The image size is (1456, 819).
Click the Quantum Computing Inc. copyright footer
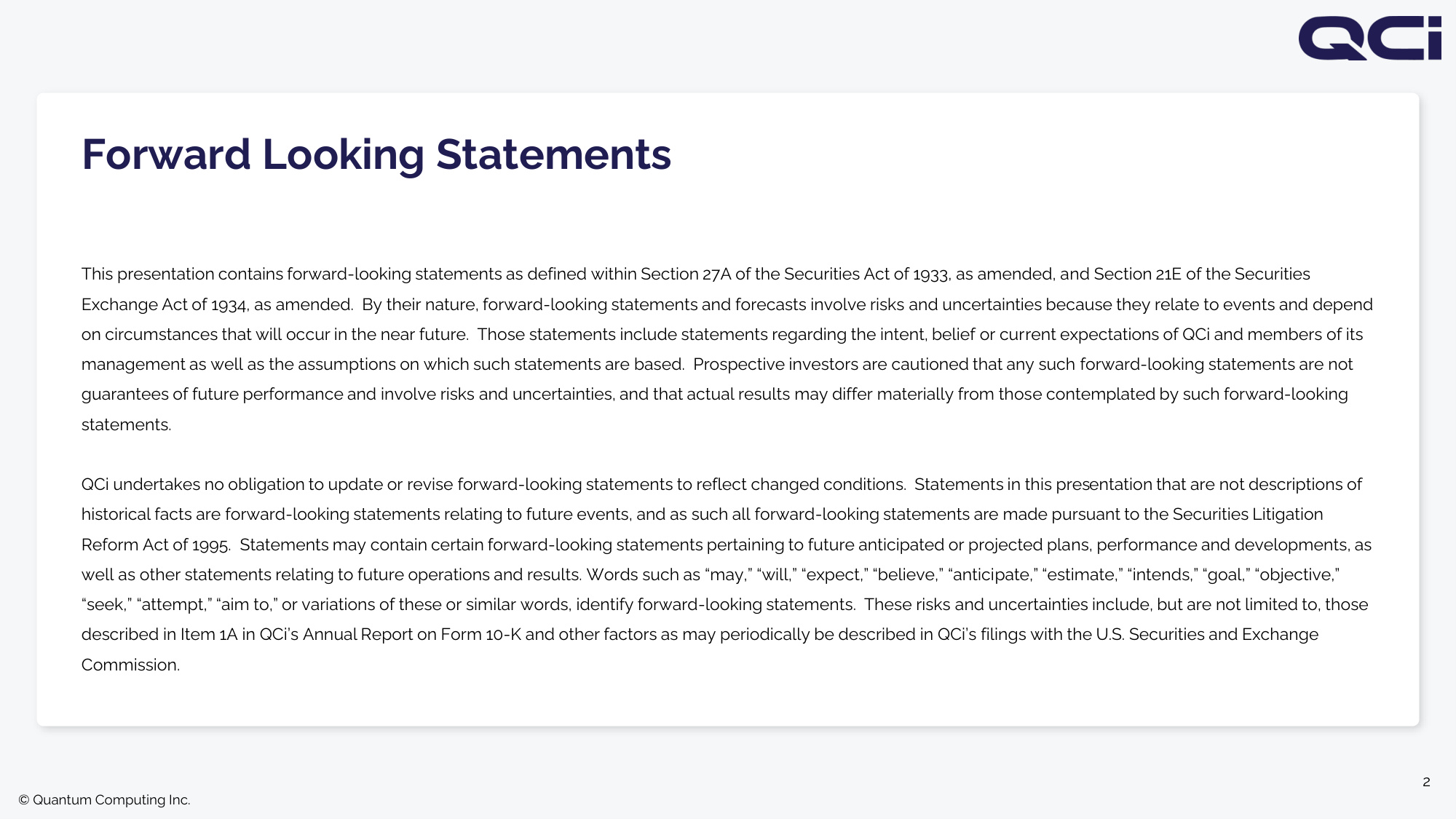coord(104,799)
